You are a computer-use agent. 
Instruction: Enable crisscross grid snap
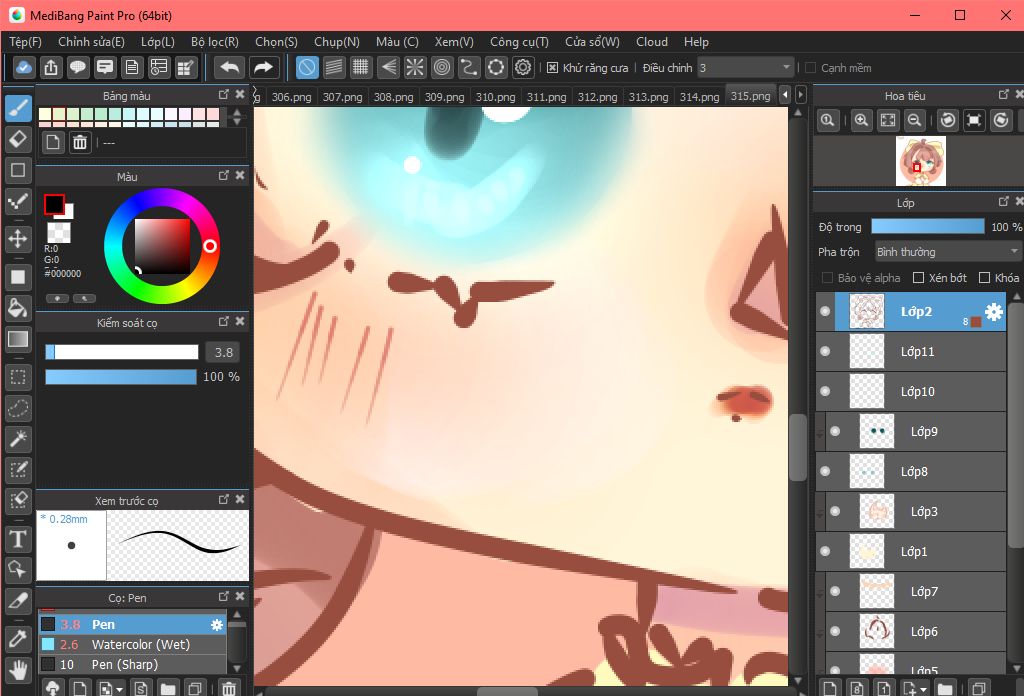pyautogui.click(x=360, y=67)
